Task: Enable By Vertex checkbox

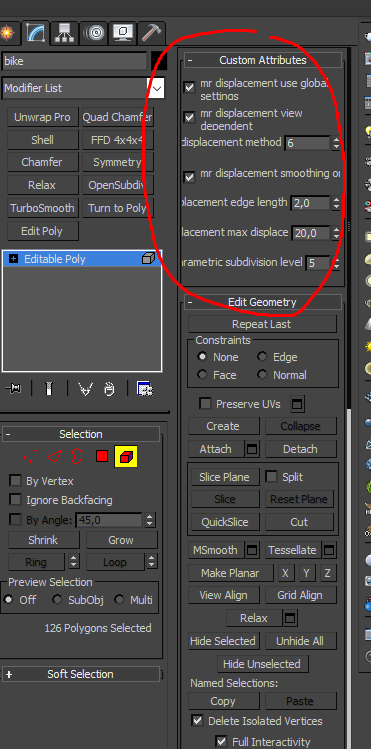Action: coord(16,481)
